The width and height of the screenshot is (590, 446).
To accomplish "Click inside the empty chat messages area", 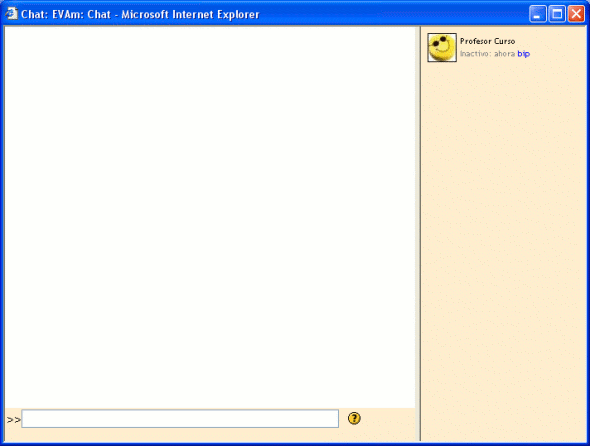I will point(210,217).
